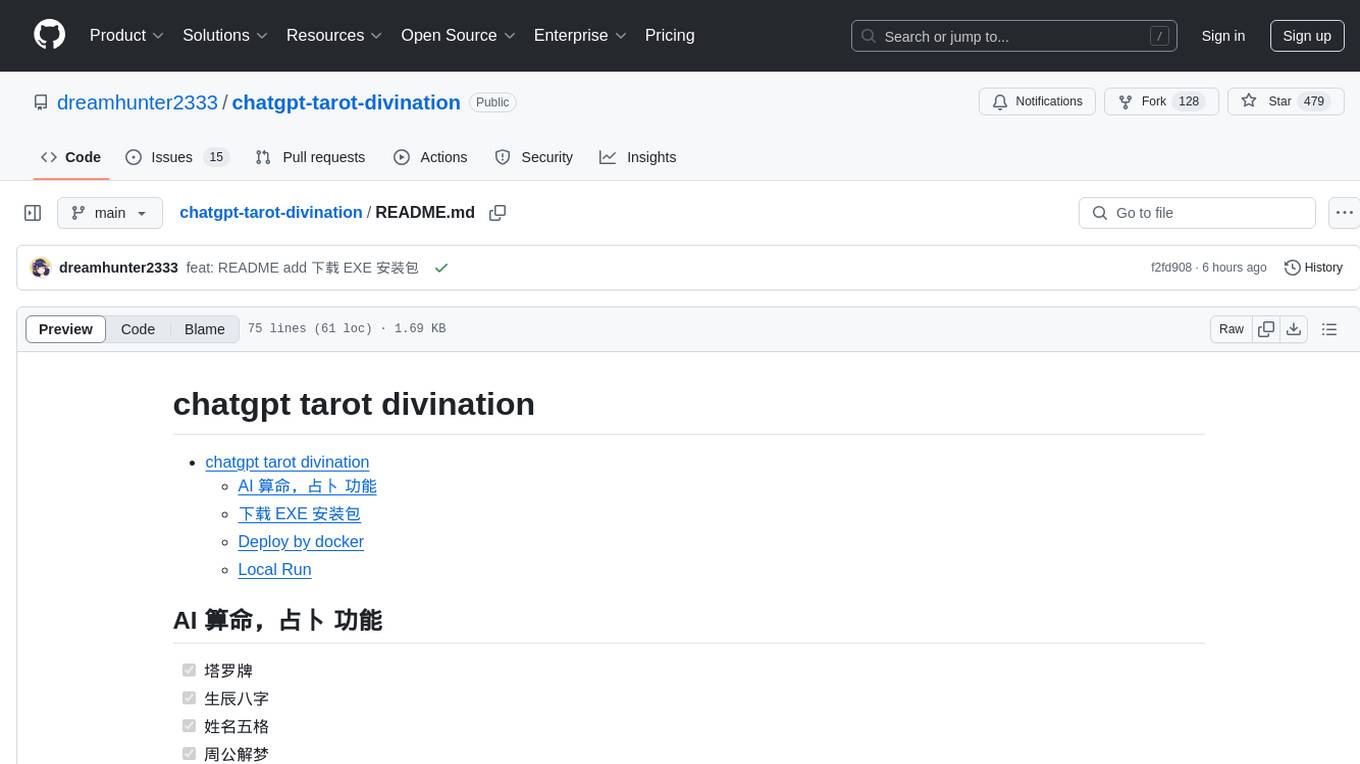The height and width of the screenshot is (764, 1360).
Task: View the commit status check mark
Action: (x=441, y=268)
